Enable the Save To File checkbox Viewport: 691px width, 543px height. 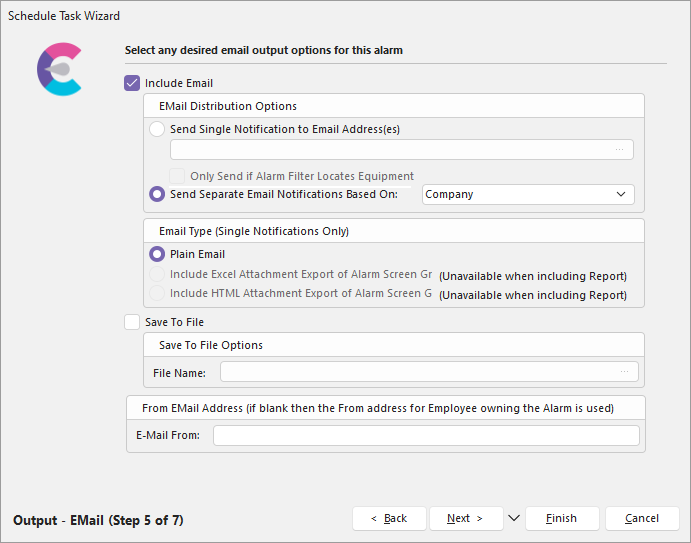click(x=132, y=322)
